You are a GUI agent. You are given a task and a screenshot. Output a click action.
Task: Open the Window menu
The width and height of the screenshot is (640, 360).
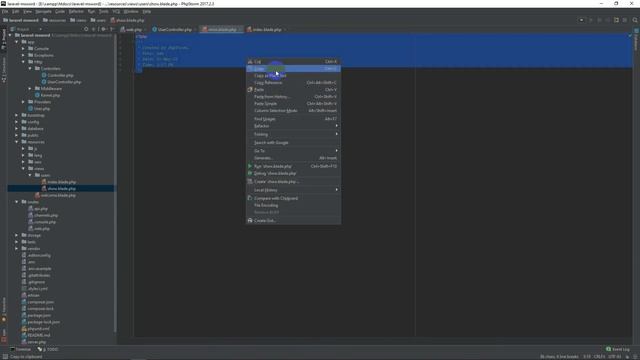coord(131,11)
